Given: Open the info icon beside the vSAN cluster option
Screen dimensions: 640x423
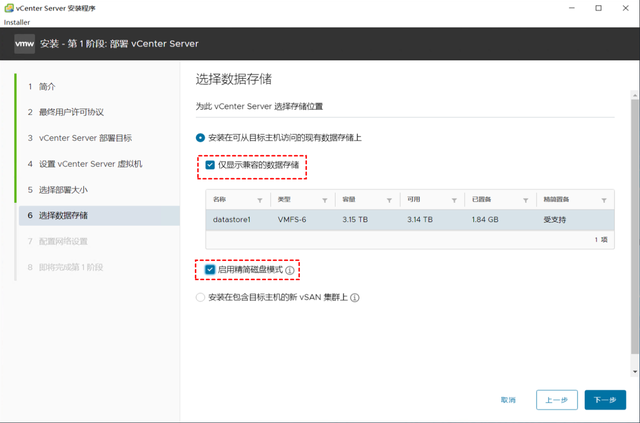Looking at the screenshot, I should tap(355, 298).
